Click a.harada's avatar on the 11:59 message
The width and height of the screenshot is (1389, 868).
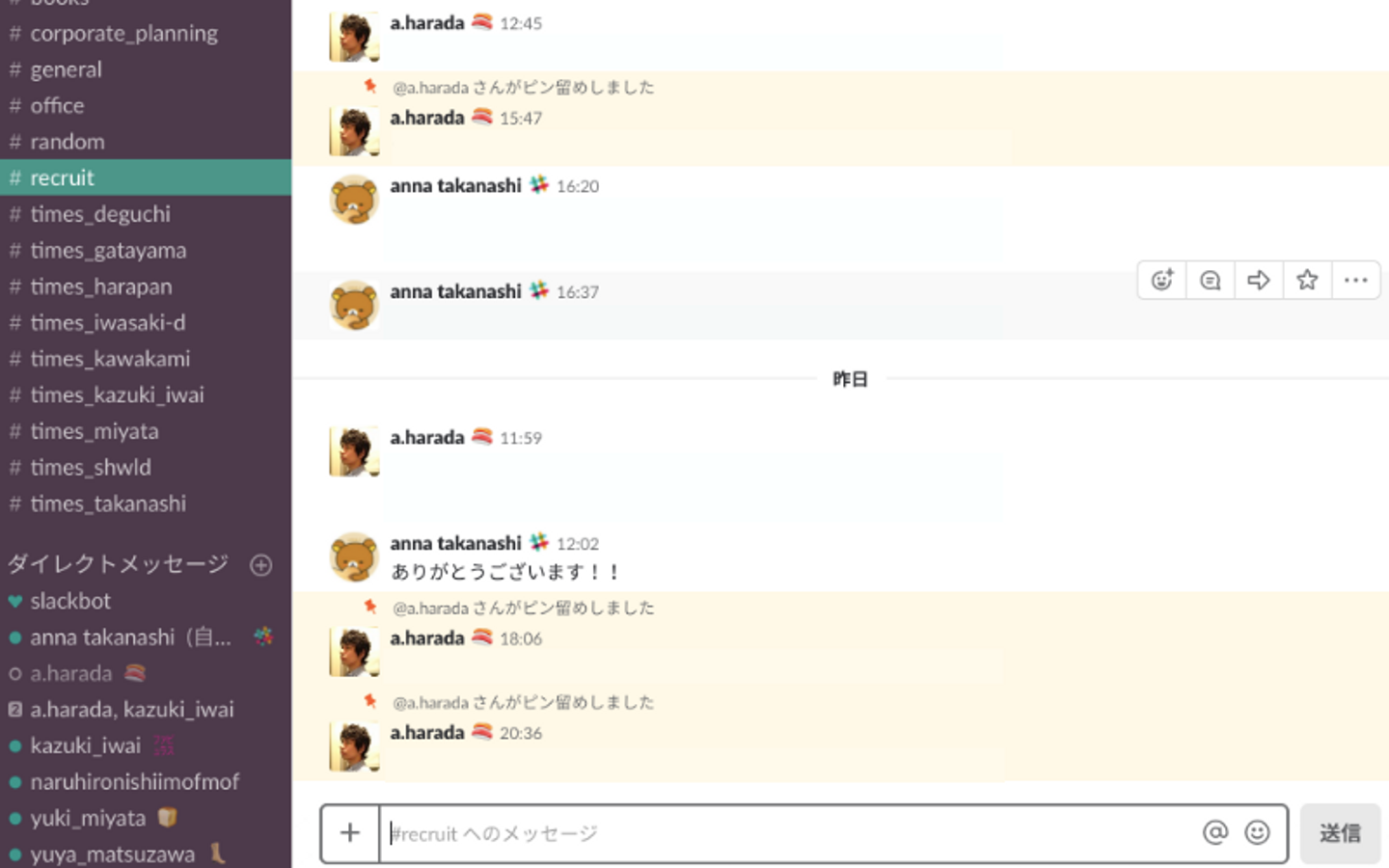tap(354, 451)
